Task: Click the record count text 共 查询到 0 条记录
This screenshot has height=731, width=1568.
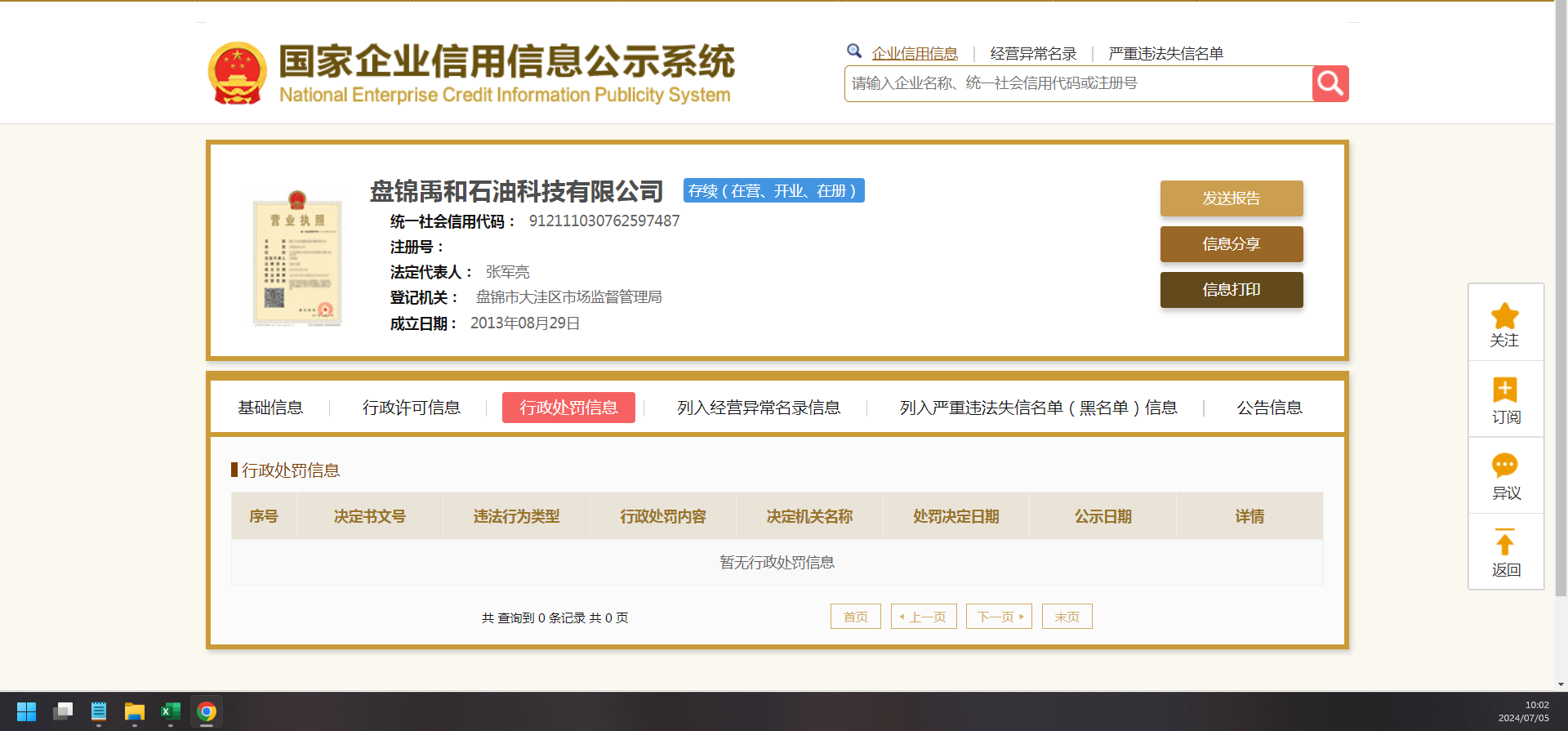Action: pos(533,618)
